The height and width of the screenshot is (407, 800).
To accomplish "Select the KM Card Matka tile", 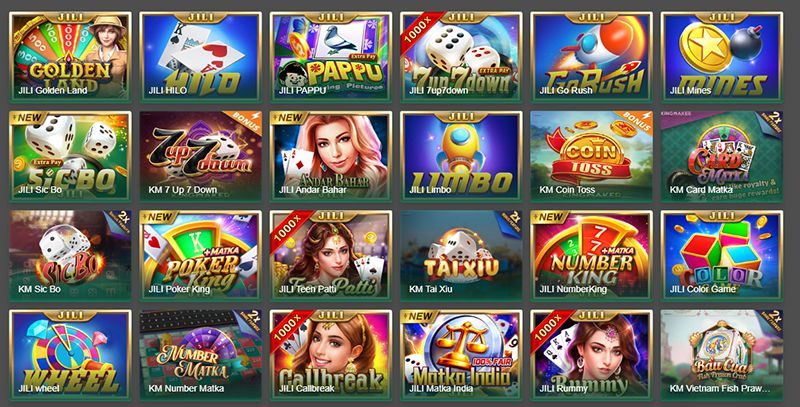I will (x=722, y=156).
